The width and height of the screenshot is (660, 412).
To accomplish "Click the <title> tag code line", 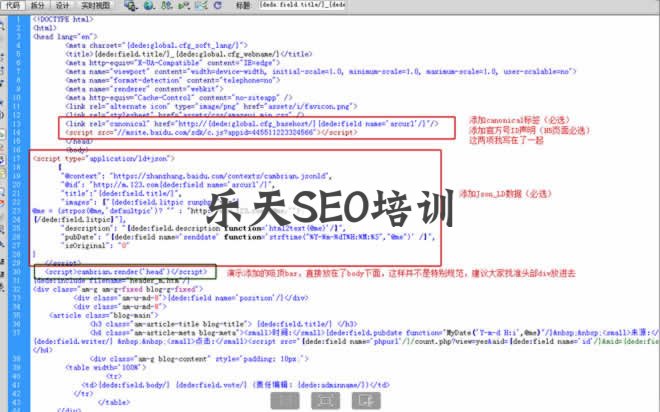I will (x=189, y=54).
